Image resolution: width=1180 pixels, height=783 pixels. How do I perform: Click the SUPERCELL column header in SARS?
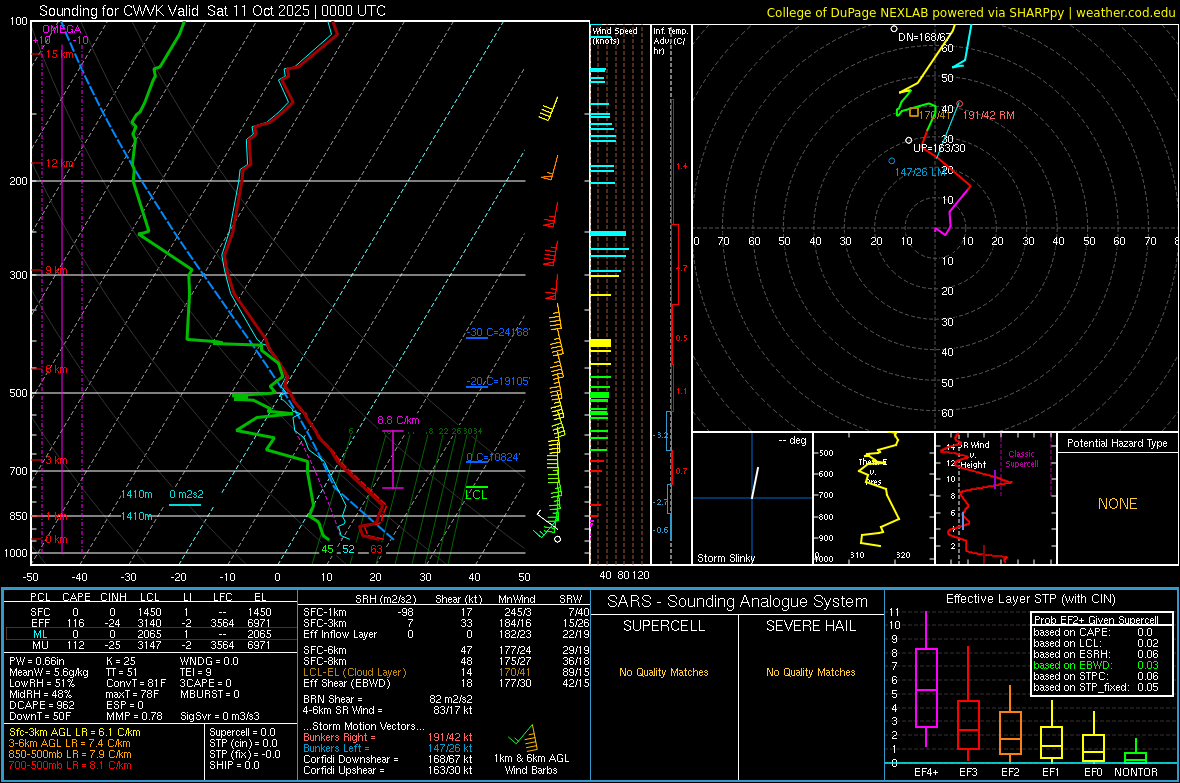[x=664, y=626]
